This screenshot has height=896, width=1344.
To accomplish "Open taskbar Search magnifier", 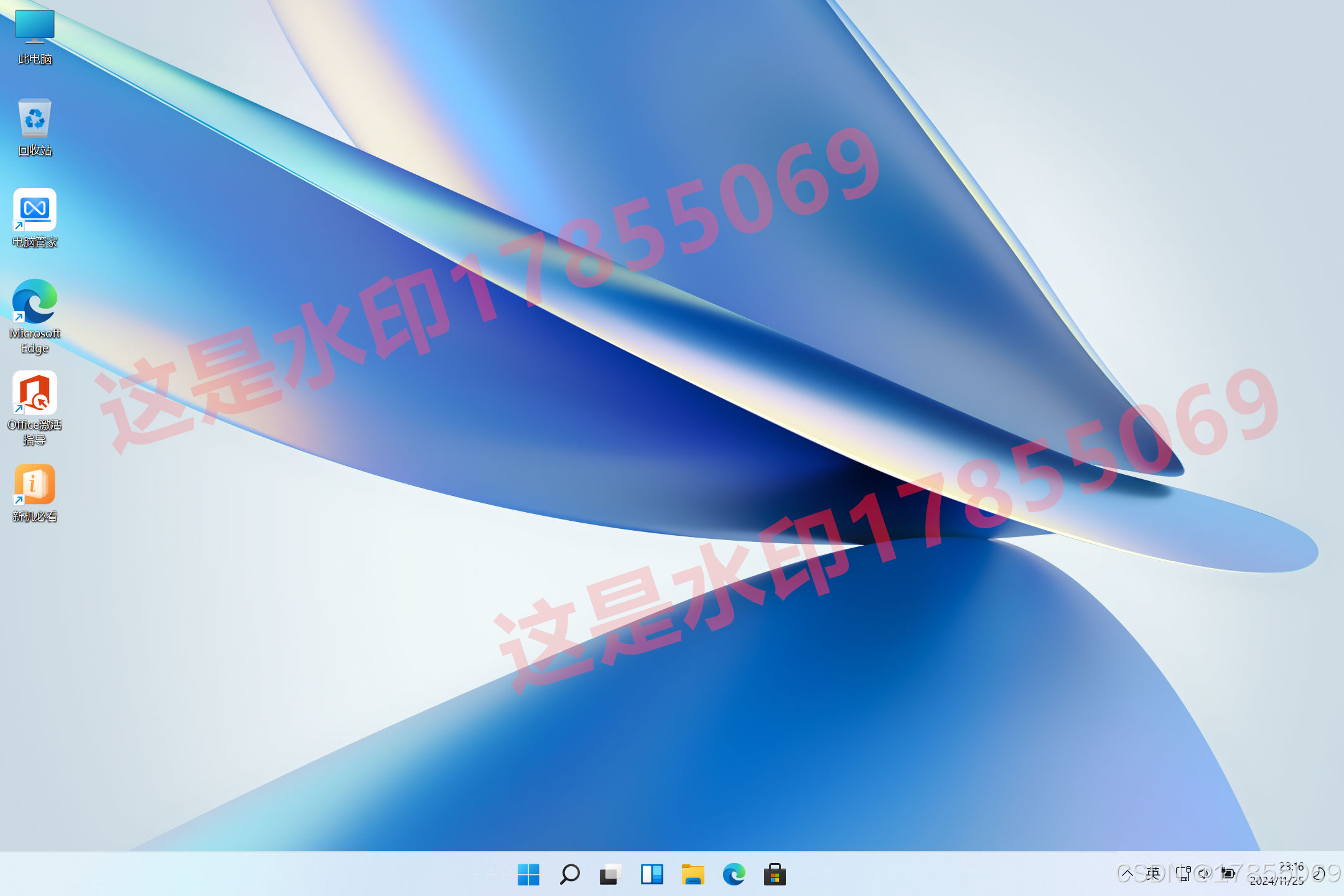I will pos(569,874).
